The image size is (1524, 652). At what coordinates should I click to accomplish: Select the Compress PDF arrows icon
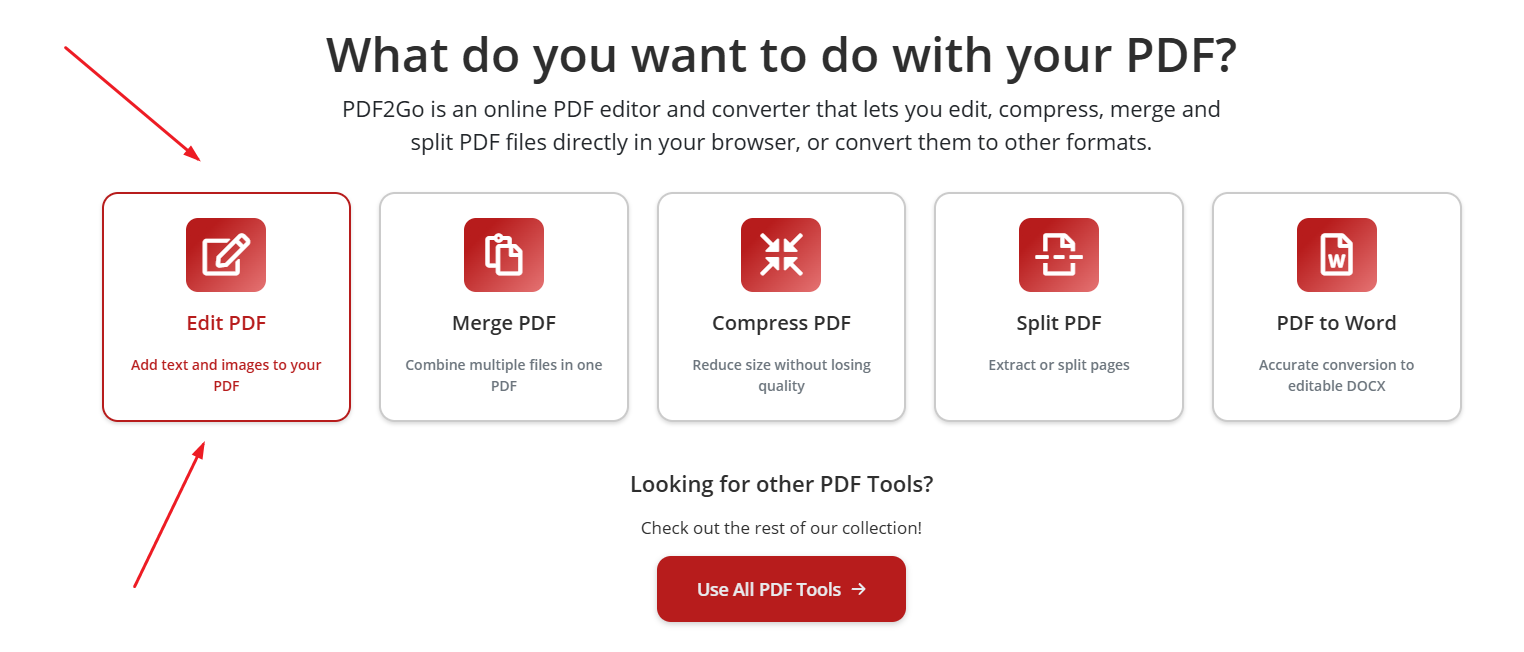(x=781, y=254)
